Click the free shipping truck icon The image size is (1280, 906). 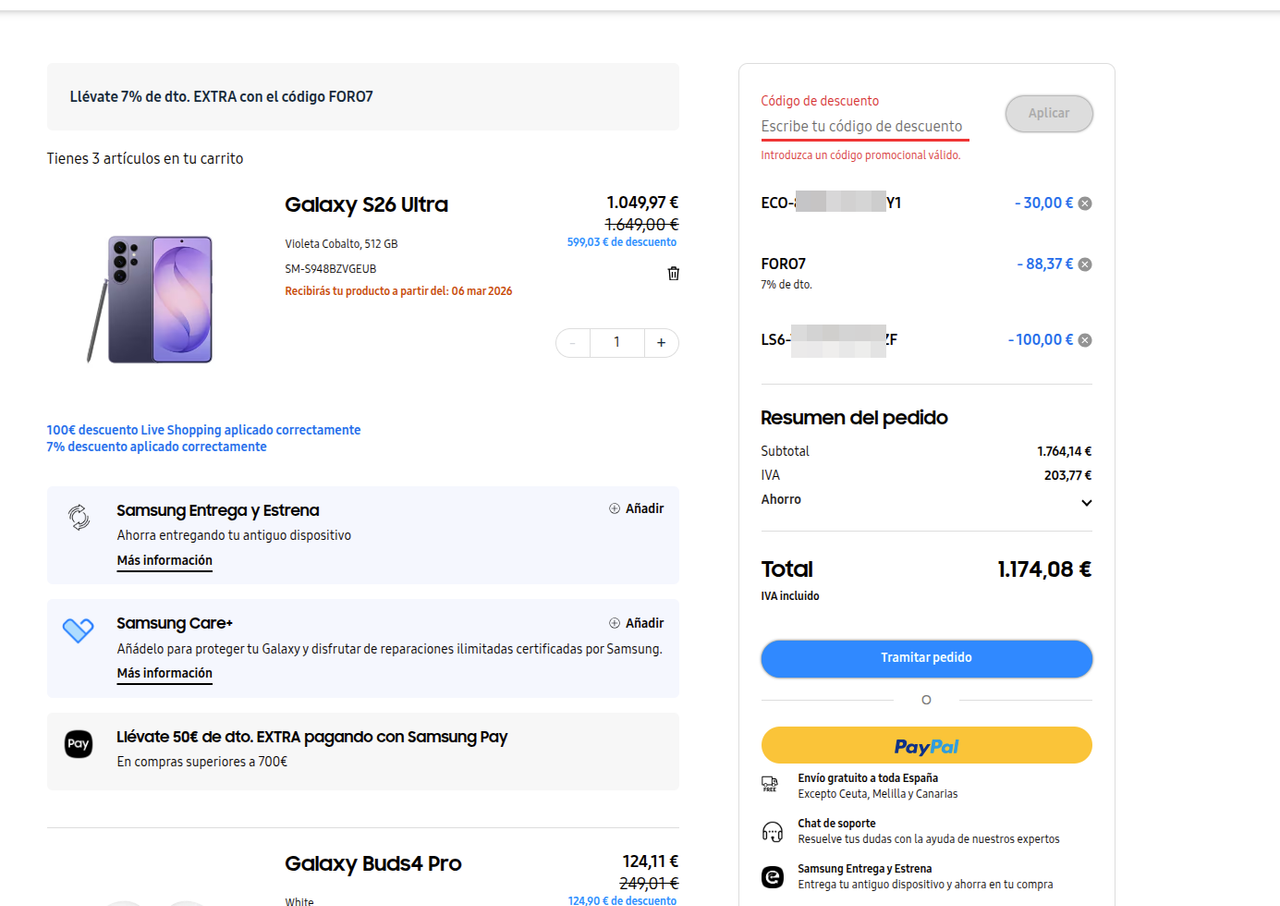[x=770, y=784]
